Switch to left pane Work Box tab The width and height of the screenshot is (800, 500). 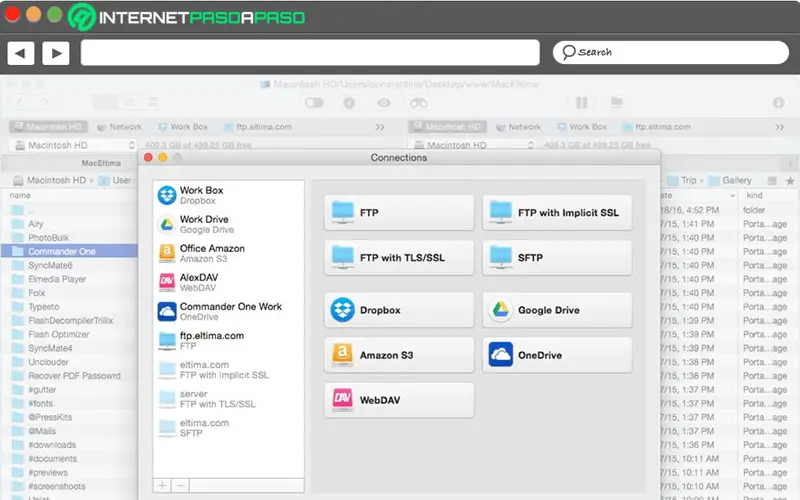[x=183, y=127]
